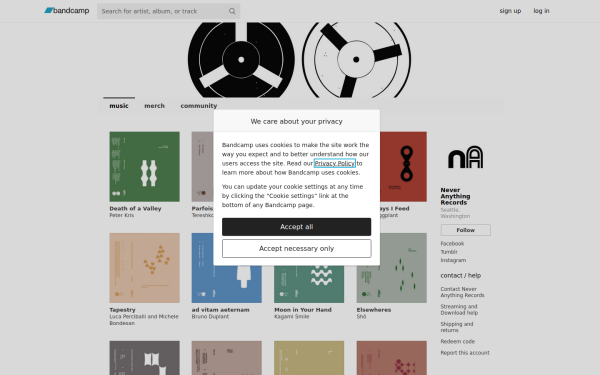
Task: Click the ad vitam aeternam title
Action: coord(220,310)
